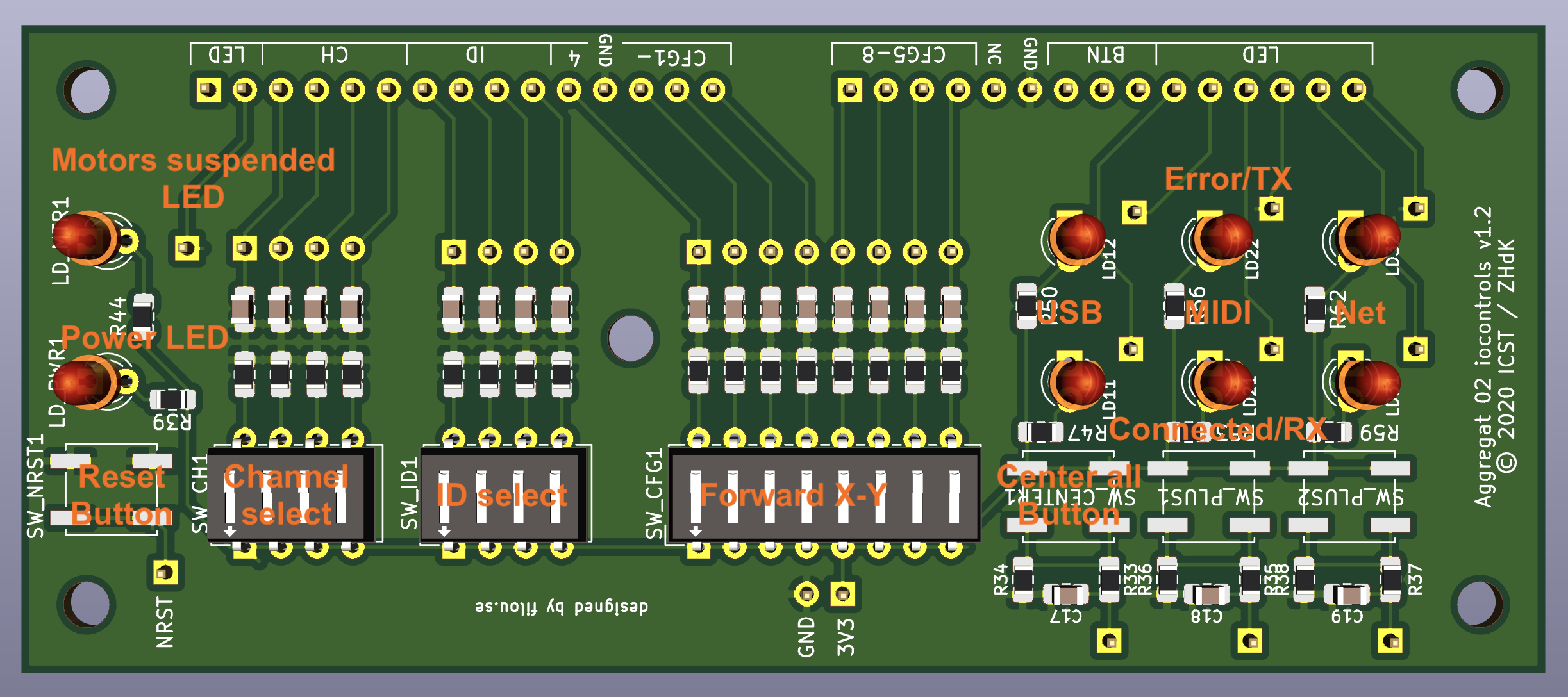Click the square 3V3 test pad
1568x697 pixels.
pos(843,594)
